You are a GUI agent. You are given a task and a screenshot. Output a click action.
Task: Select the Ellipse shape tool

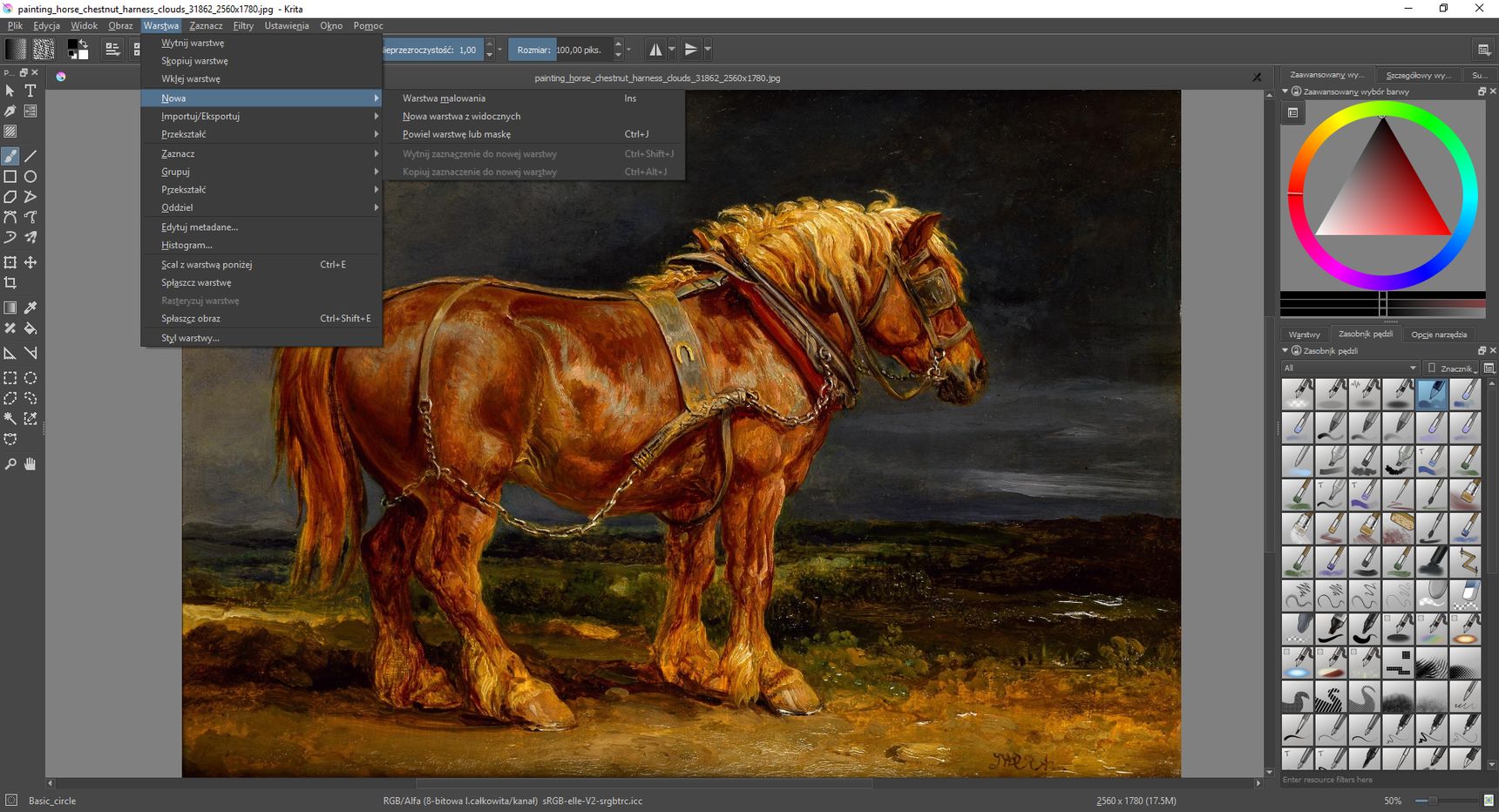[31, 177]
